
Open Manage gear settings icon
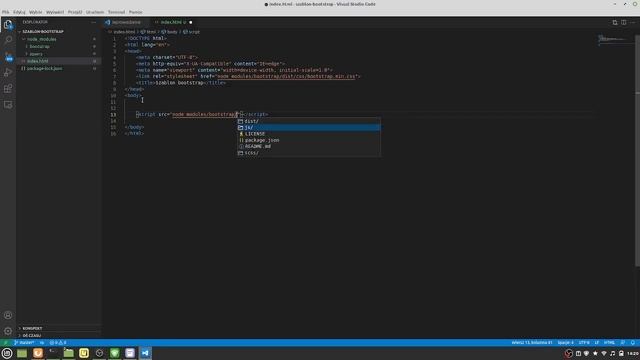click(x=8, y=331)
